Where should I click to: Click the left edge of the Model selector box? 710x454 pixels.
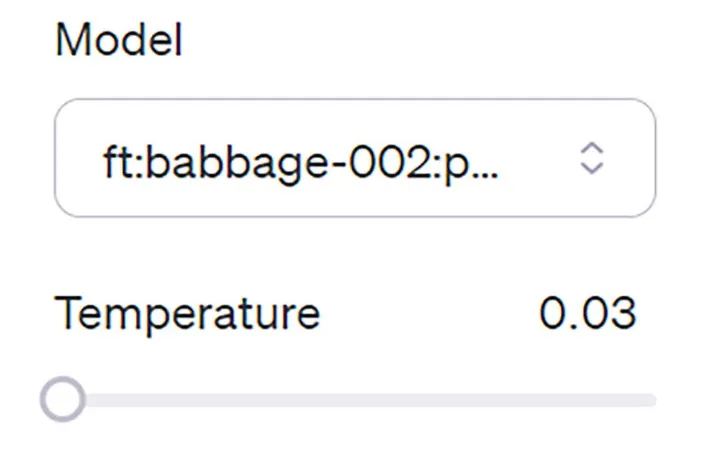(x=62, y=158)
